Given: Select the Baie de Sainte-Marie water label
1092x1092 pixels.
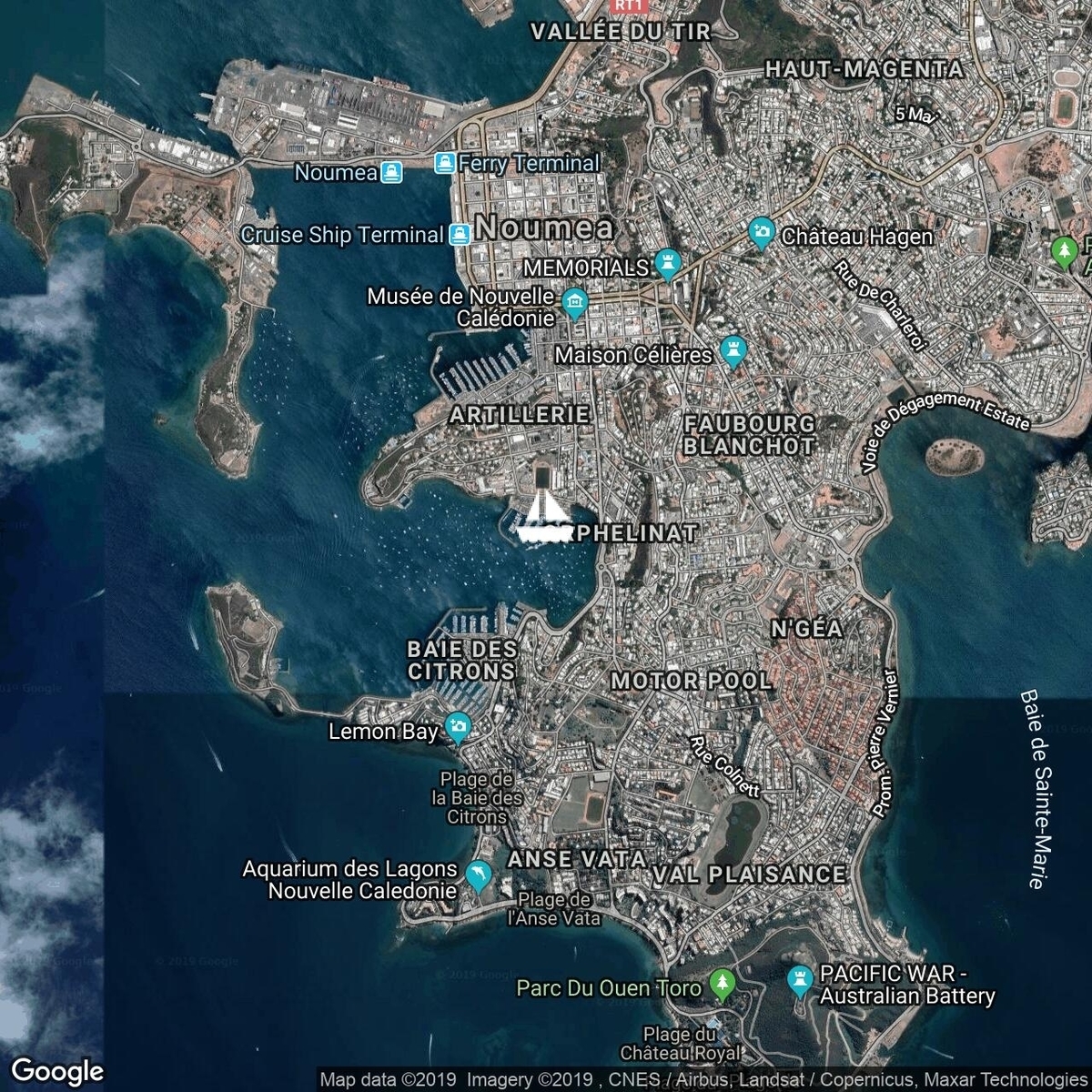Looking at the screenshot, I should [1033, 789].
